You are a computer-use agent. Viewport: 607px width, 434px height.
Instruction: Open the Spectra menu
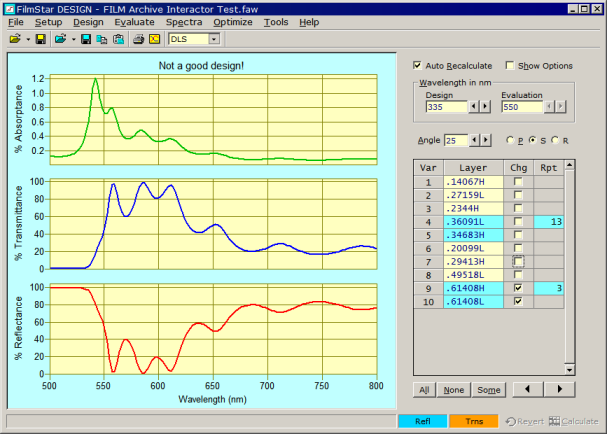(x=184, y=22)
